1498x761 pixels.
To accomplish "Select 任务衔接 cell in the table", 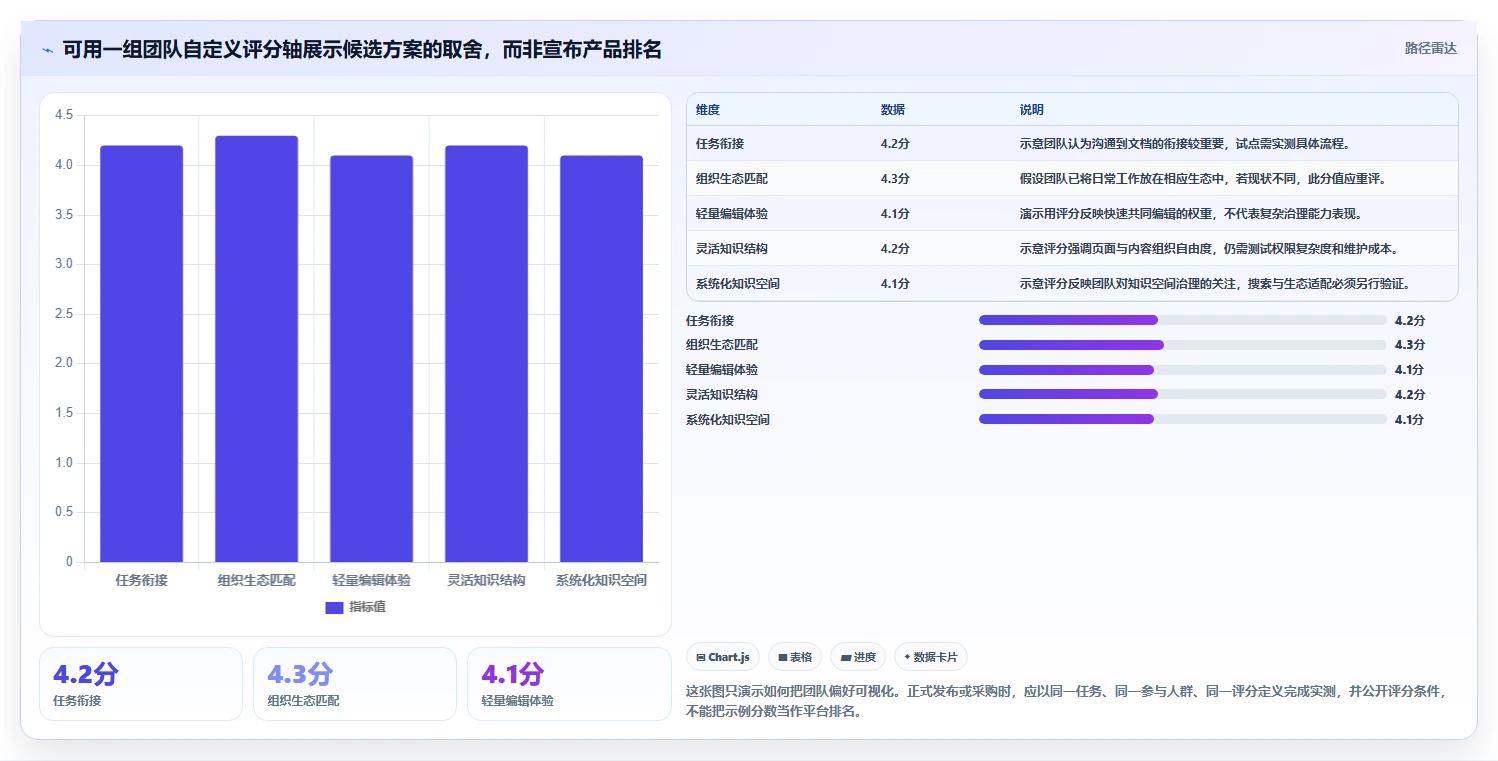I will click(720, 144).
